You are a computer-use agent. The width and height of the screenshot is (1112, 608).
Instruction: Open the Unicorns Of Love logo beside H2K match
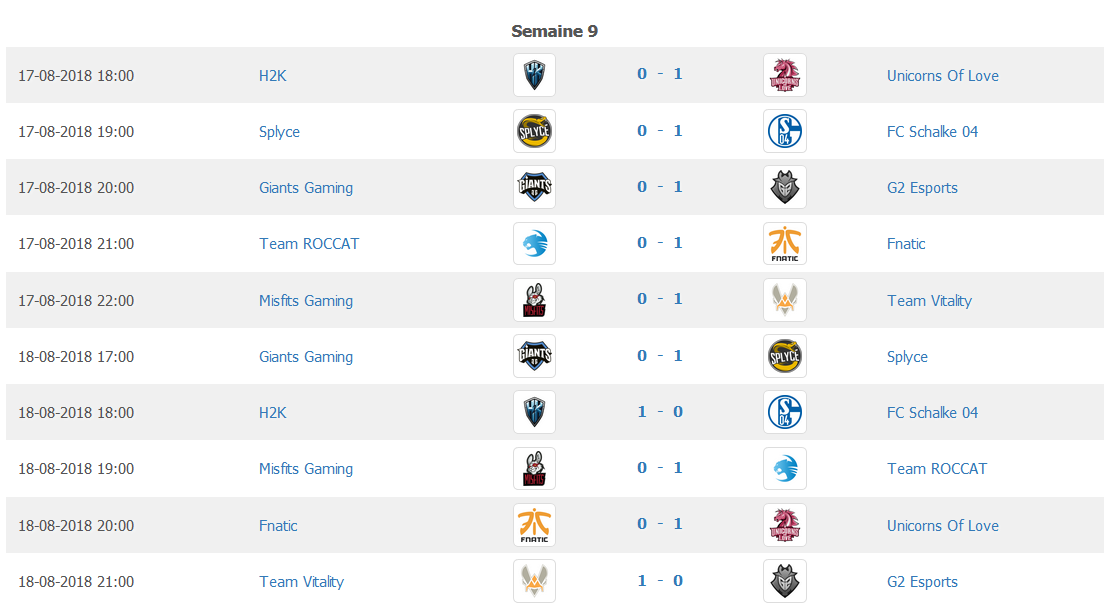pyautogui.click(x=784, y=75)
